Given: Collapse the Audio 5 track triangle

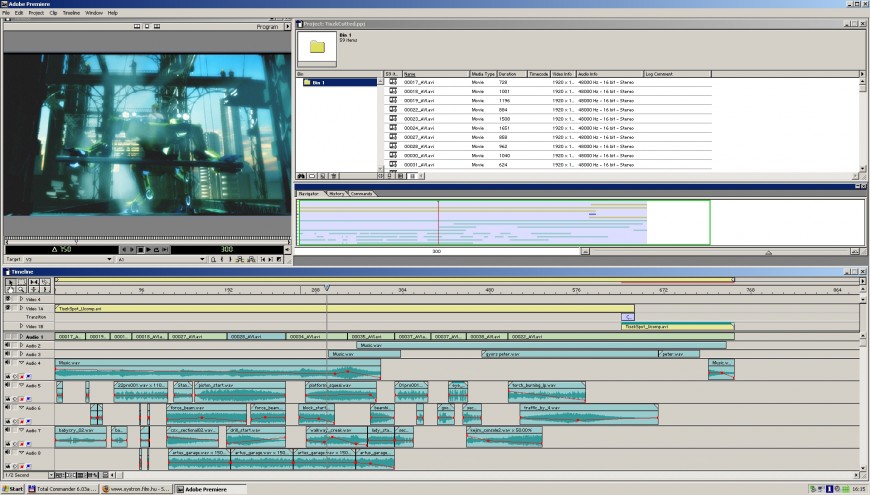Looking at the screenshot, I should click(20, 385).
